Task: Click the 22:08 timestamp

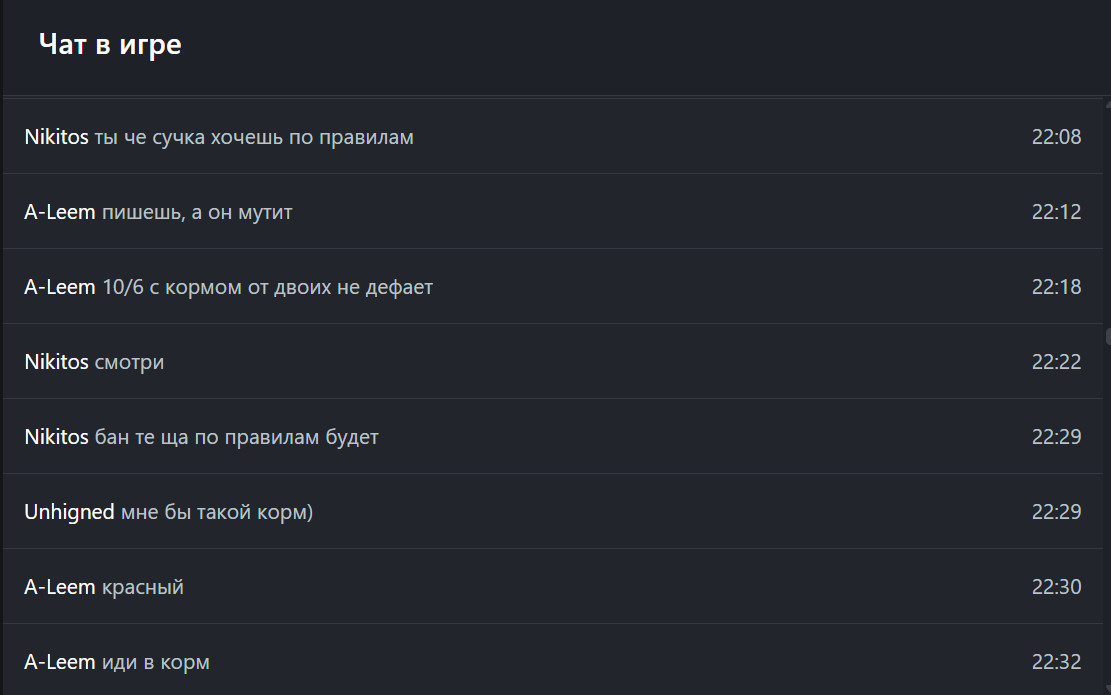Action: point(1056,137)
